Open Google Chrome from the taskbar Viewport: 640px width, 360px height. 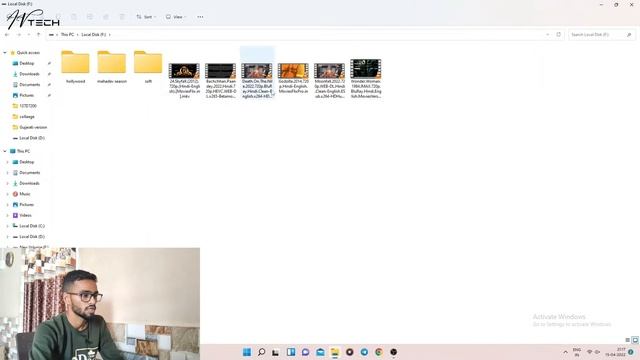pyautogui.click(x=379, y=352)
